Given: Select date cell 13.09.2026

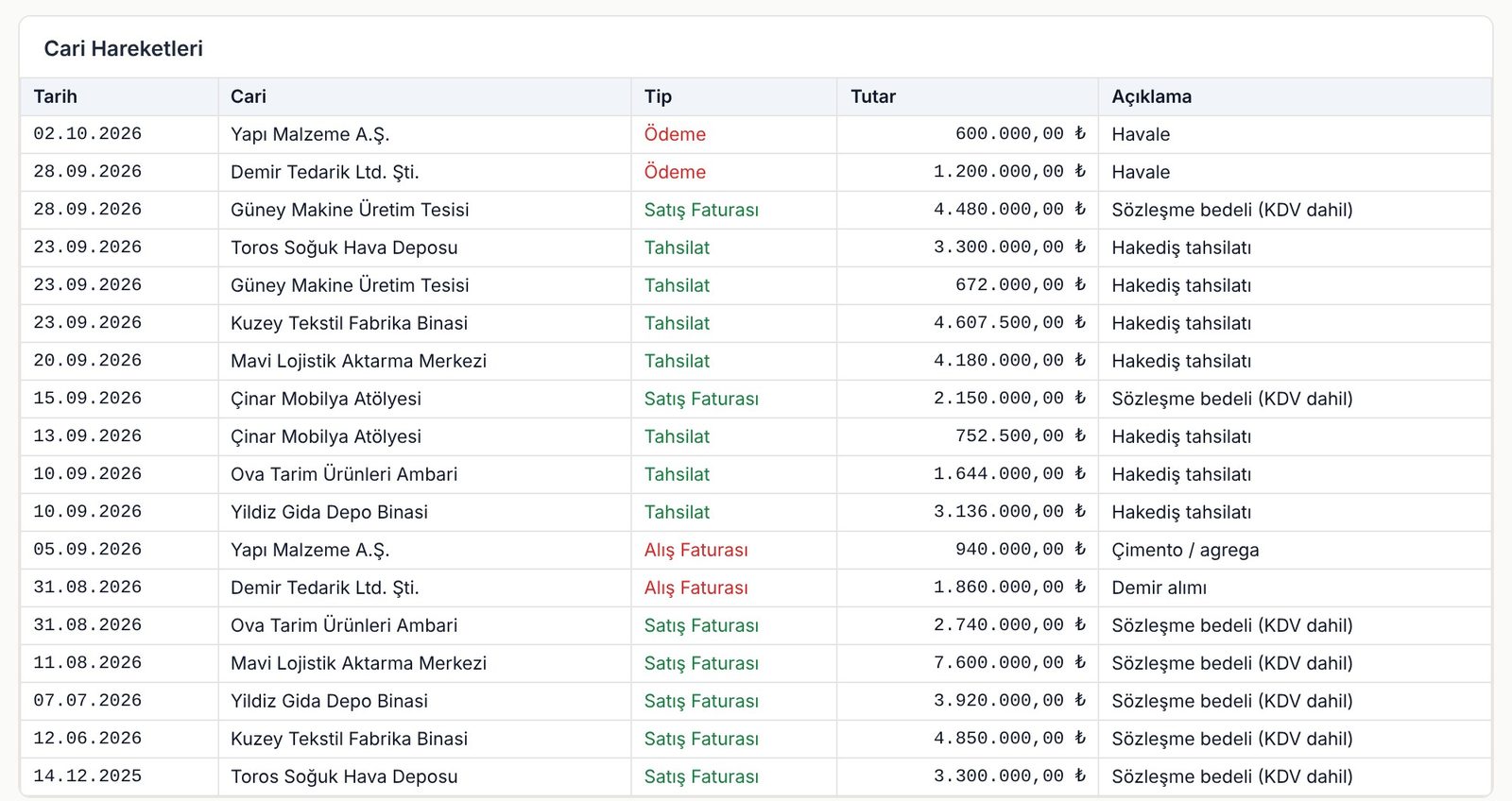Looking at the screenshot, I should point(88,436).
